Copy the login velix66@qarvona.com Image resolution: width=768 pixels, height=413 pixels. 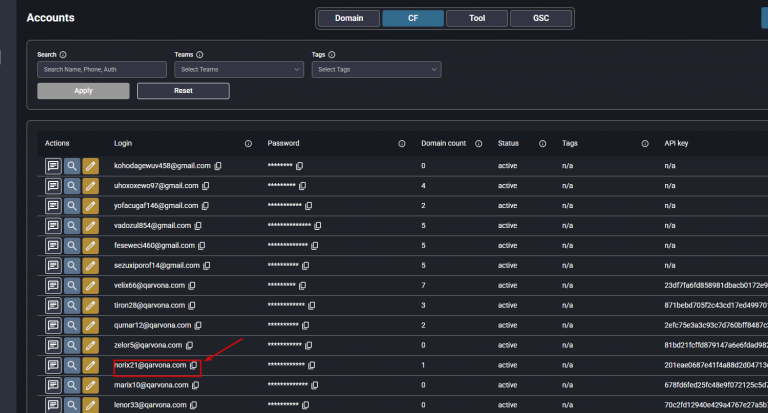[x=192, y=286]
